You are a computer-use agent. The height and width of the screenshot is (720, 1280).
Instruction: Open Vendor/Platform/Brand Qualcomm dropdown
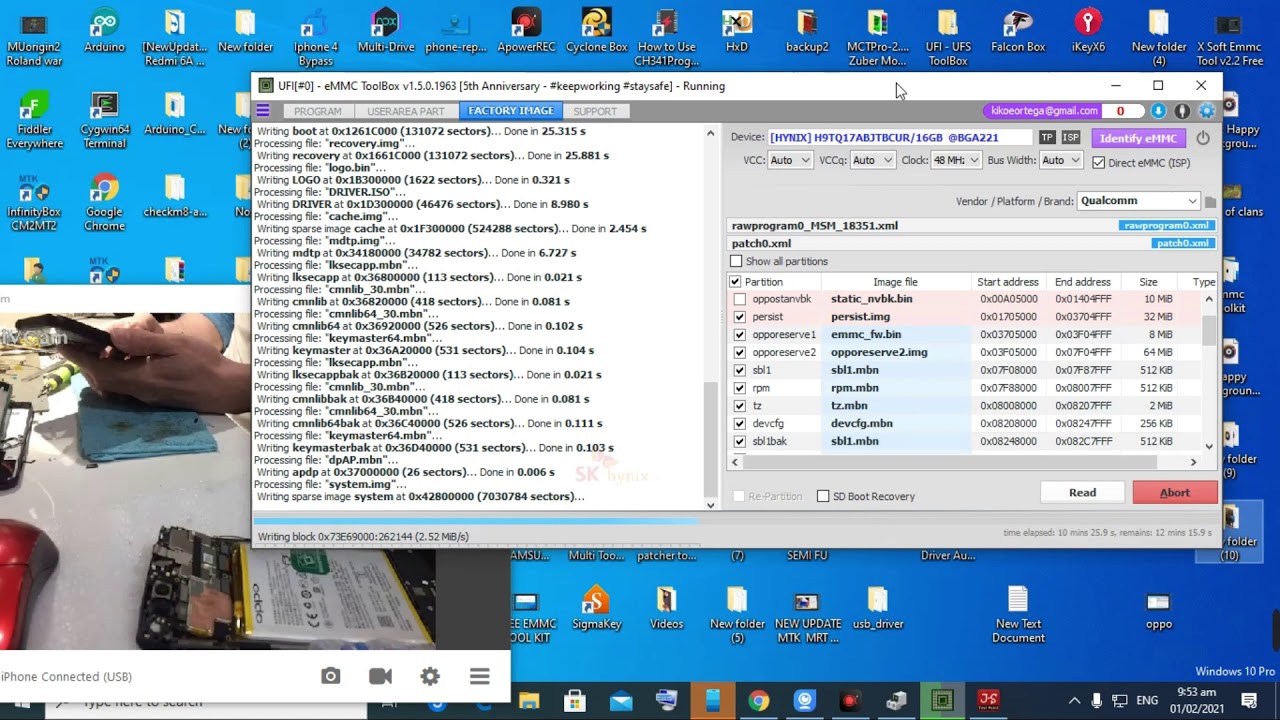tap(1138, 201)
